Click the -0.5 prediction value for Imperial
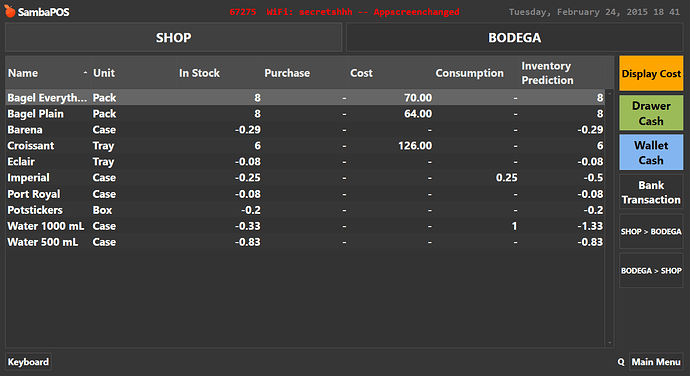This screenshot has height=376, width=690. tap(593, 177)
